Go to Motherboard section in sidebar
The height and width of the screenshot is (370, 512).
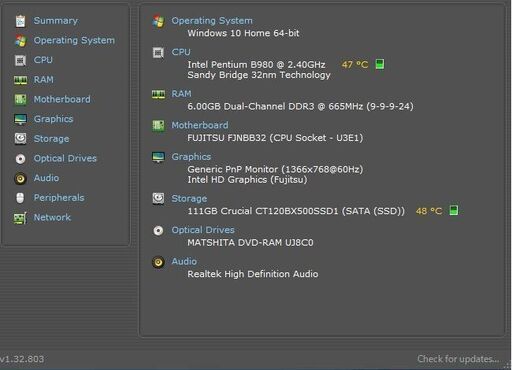tap(62, 99)
